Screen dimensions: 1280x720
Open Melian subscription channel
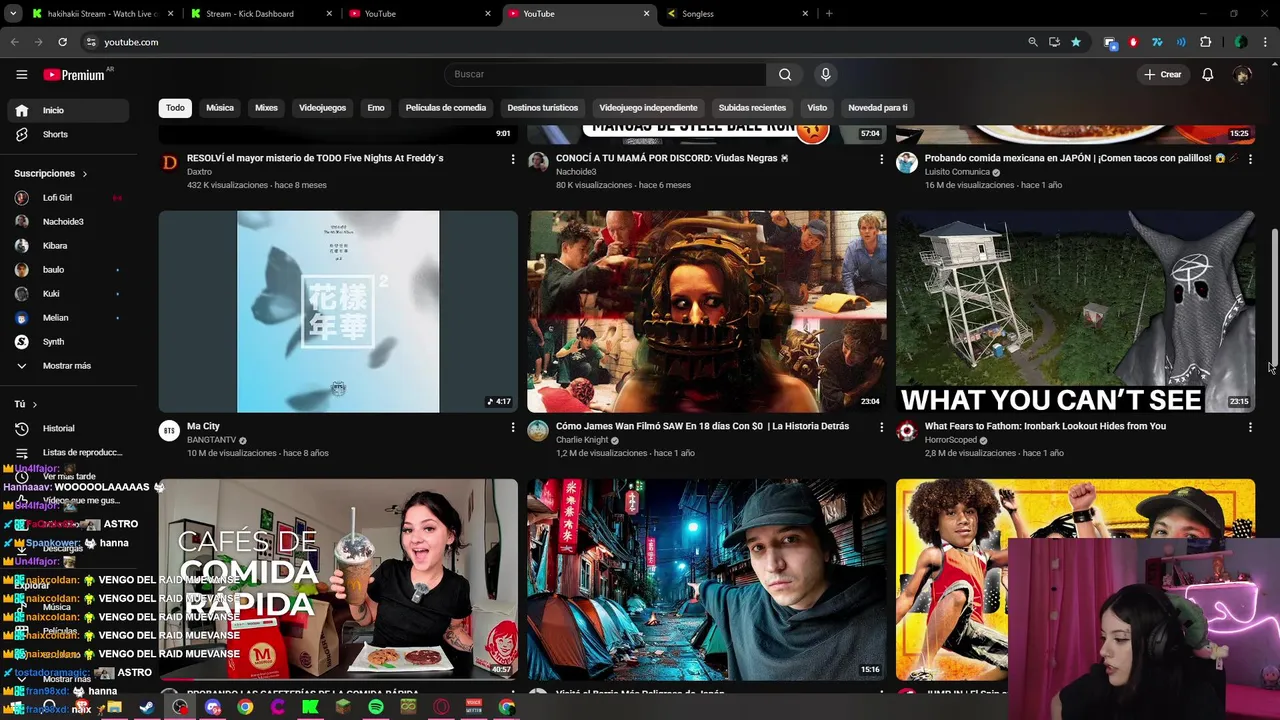click(x=68, y=317)
